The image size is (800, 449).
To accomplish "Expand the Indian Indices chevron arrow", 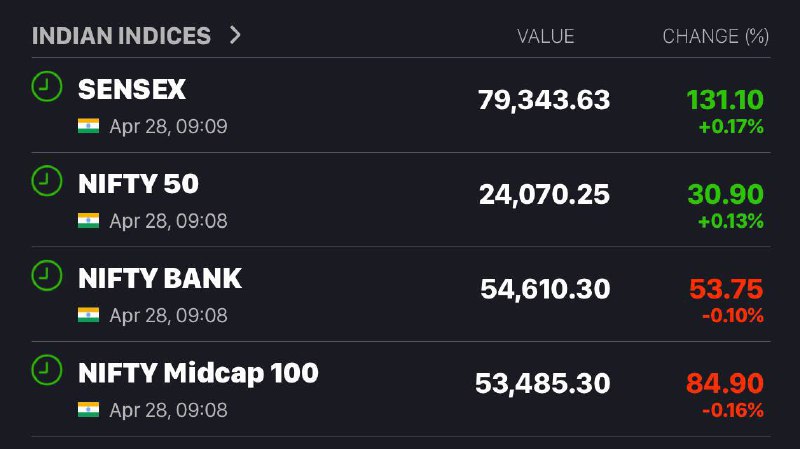I will [235, 35].
